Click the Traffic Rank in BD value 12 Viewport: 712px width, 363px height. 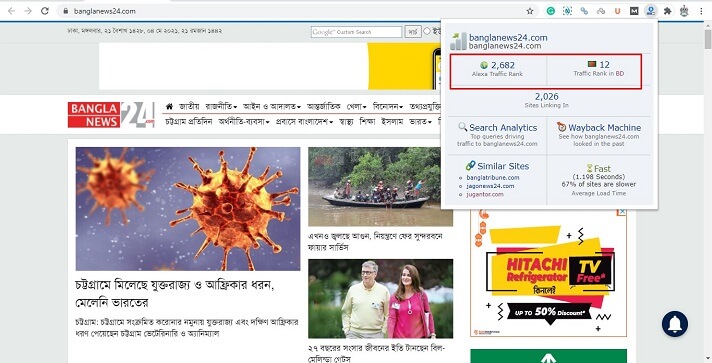[604, 65]
